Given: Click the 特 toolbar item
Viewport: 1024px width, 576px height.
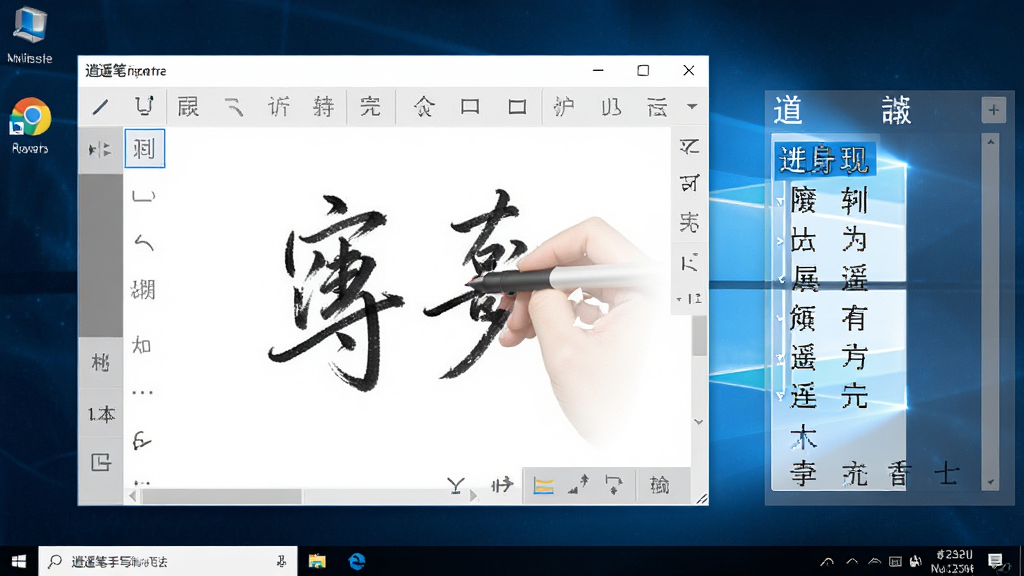Looking at the screenshot, I should pos(323,106).
